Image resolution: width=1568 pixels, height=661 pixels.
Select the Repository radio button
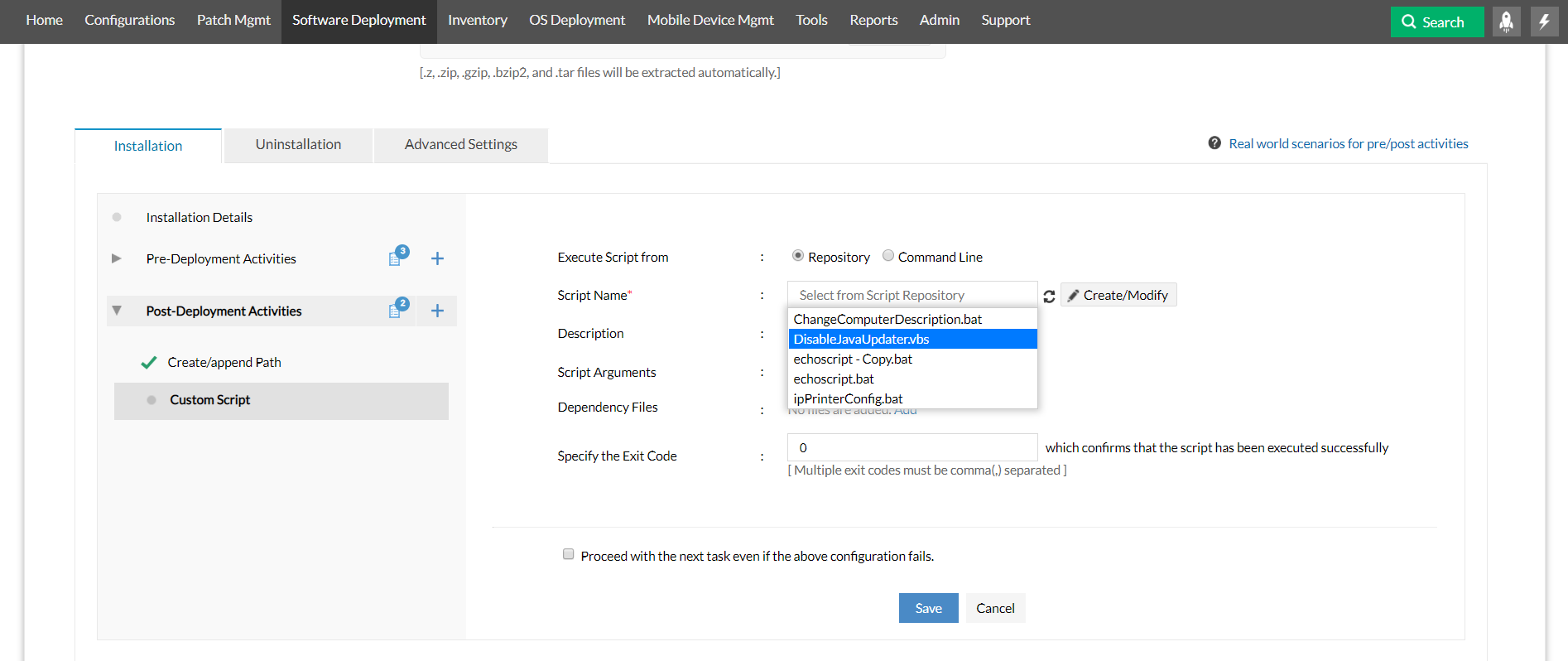pos(797,256)
